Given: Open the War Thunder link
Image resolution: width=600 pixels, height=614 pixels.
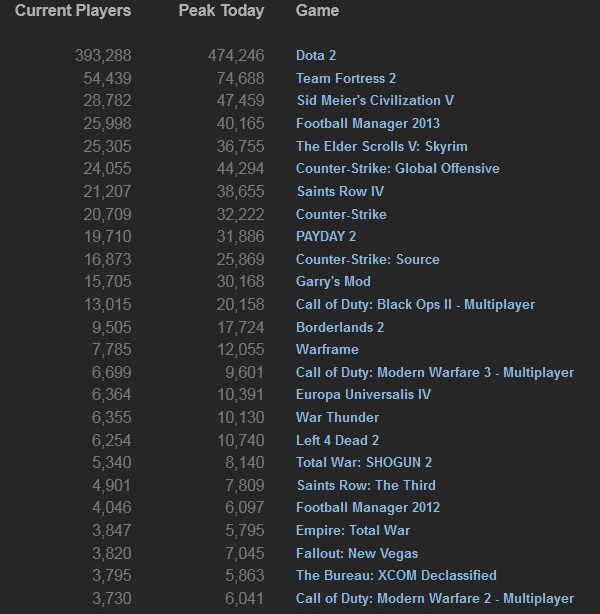Looking at the screenshot, I should pyautogui.click(x=337, y=417).
